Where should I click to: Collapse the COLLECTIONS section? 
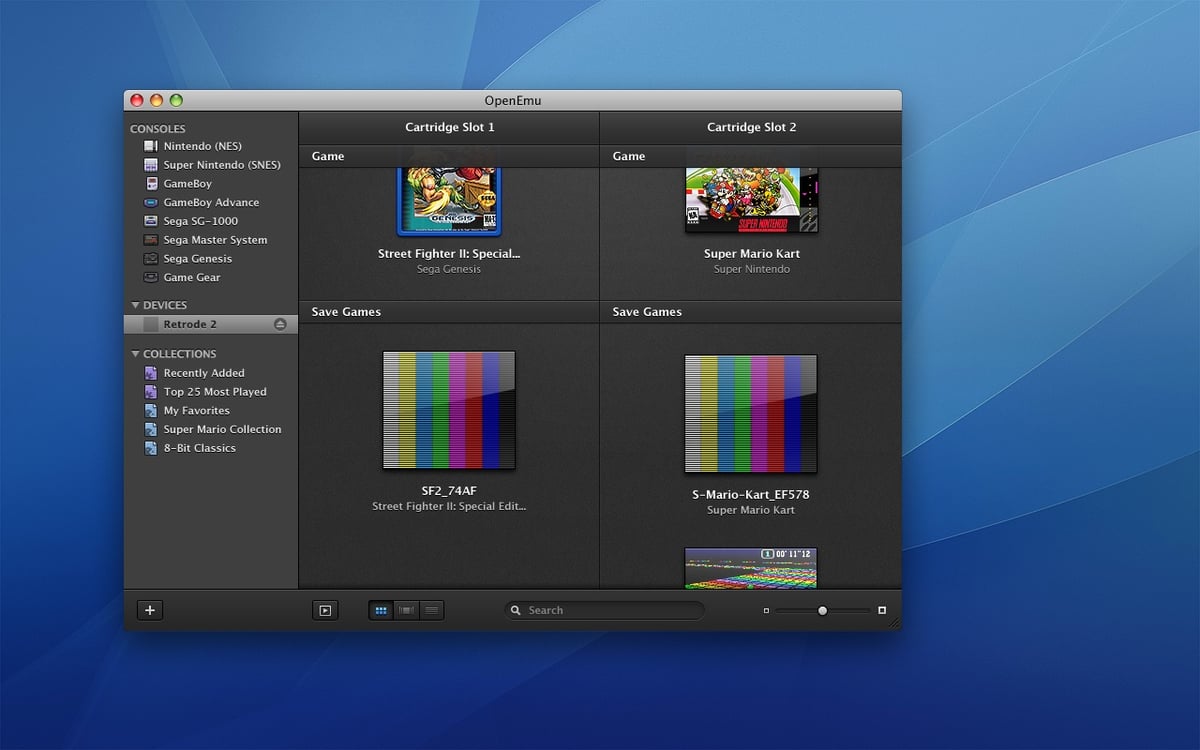135,354
